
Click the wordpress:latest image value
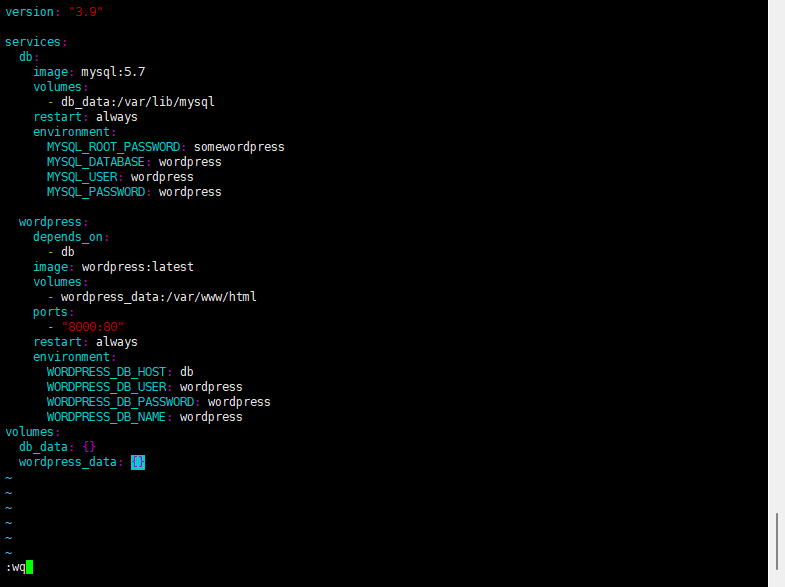[x=138, y=267]
